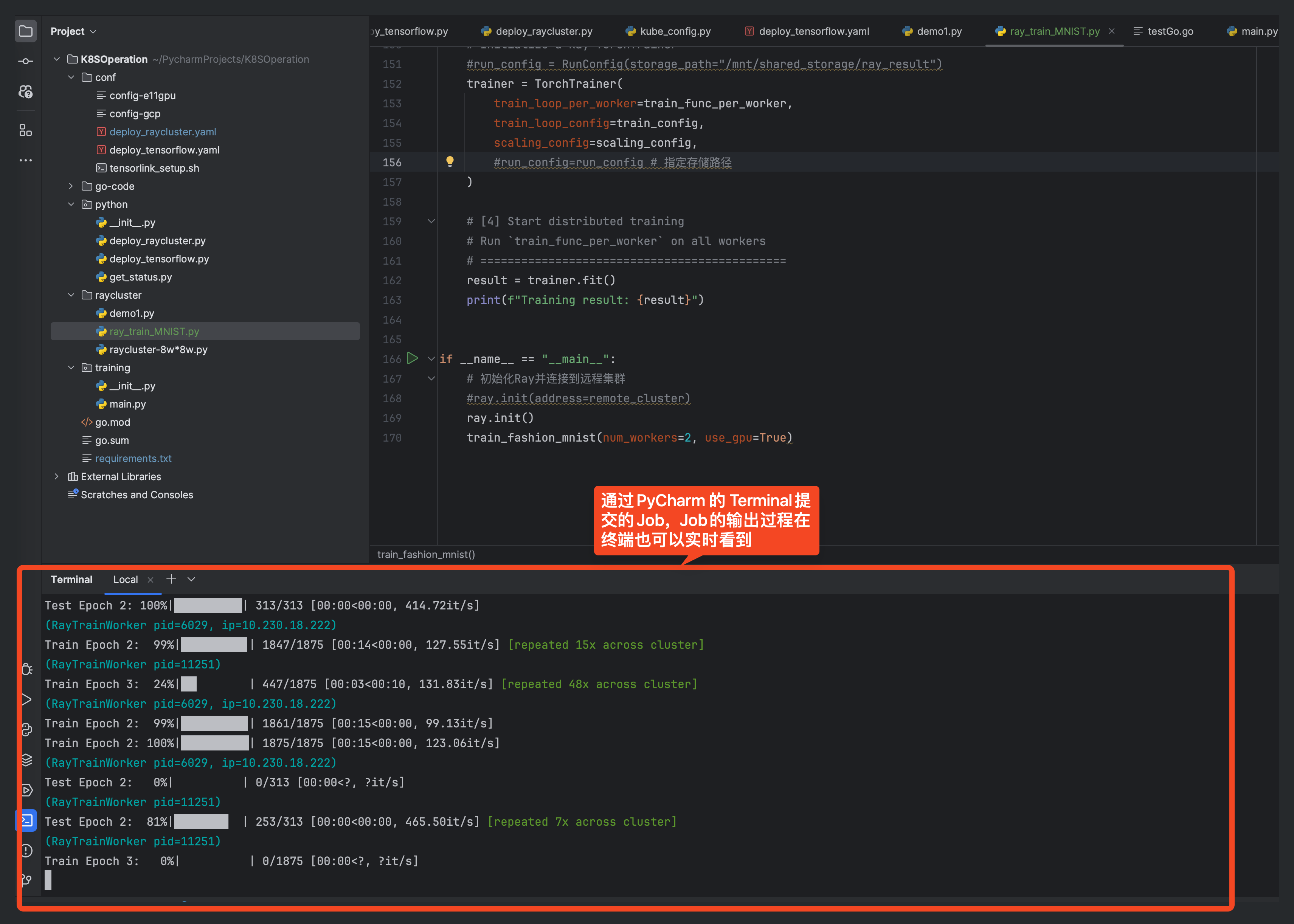This screenshot has height=924, width=1294.
Task: Collapse the raycluster folder
Action: click(x=71, y=295)
